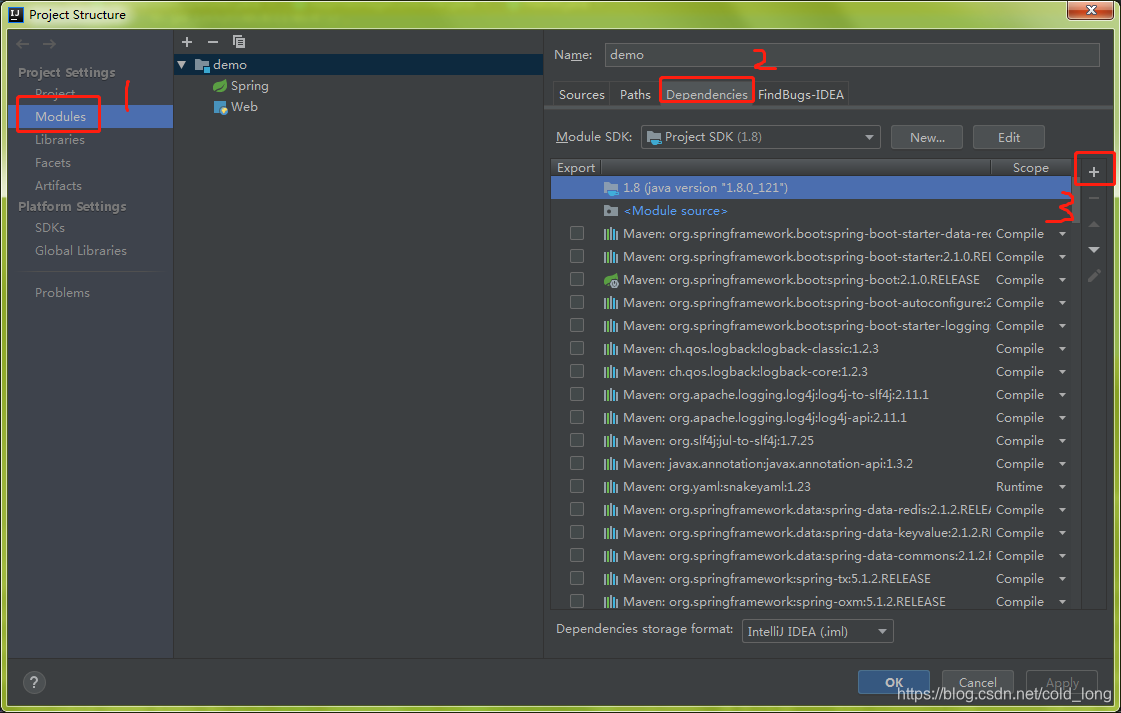Click the Export column header
This screenshot has width=1121, height=713.
point(576,168)
